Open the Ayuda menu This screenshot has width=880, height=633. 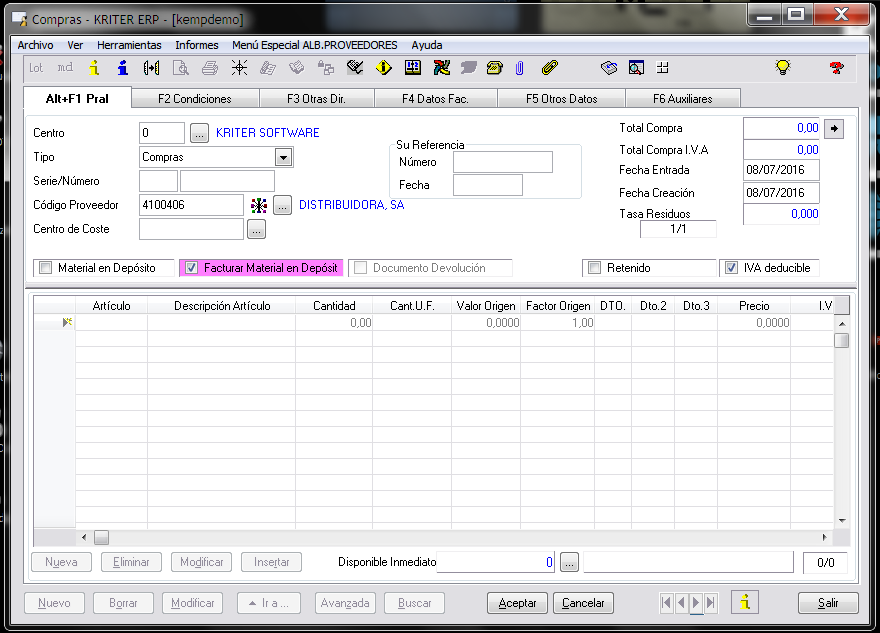coord(427,45)
